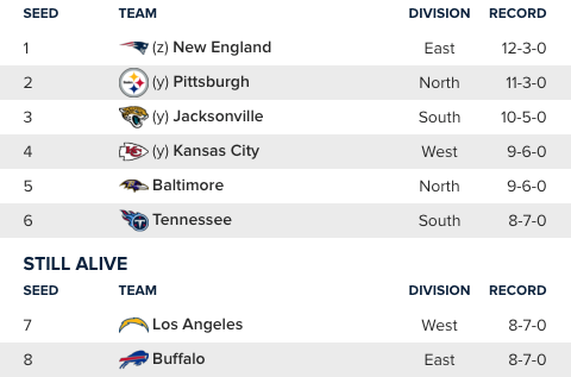
Task: Select the STILL ALIVE section heading
Action: [x=75, y=264]
